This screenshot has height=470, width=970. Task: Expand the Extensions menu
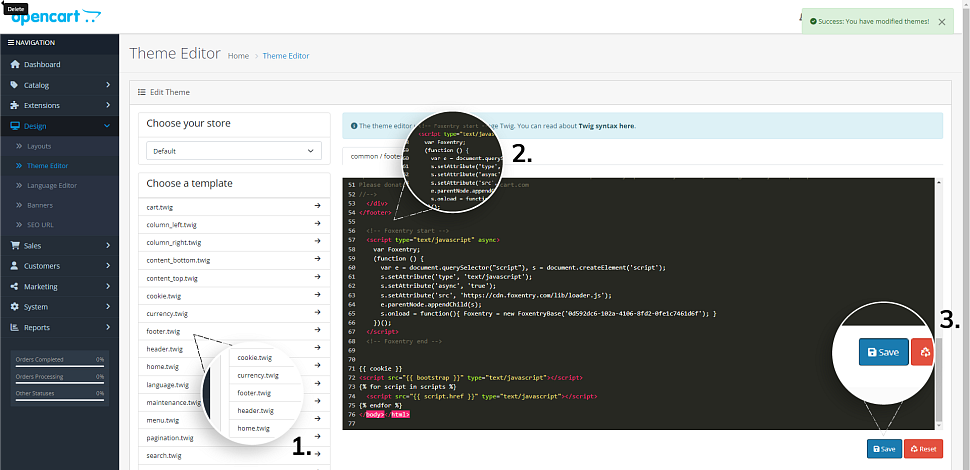(x=59, y=105)
